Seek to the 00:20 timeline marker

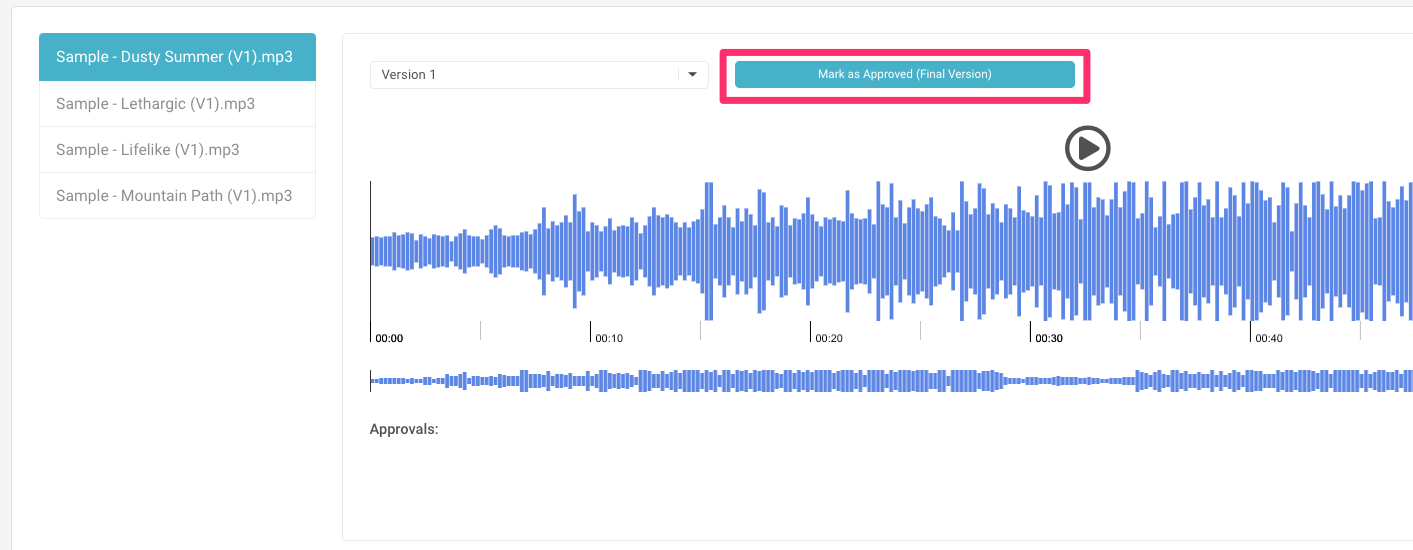(x=829, y=338)
